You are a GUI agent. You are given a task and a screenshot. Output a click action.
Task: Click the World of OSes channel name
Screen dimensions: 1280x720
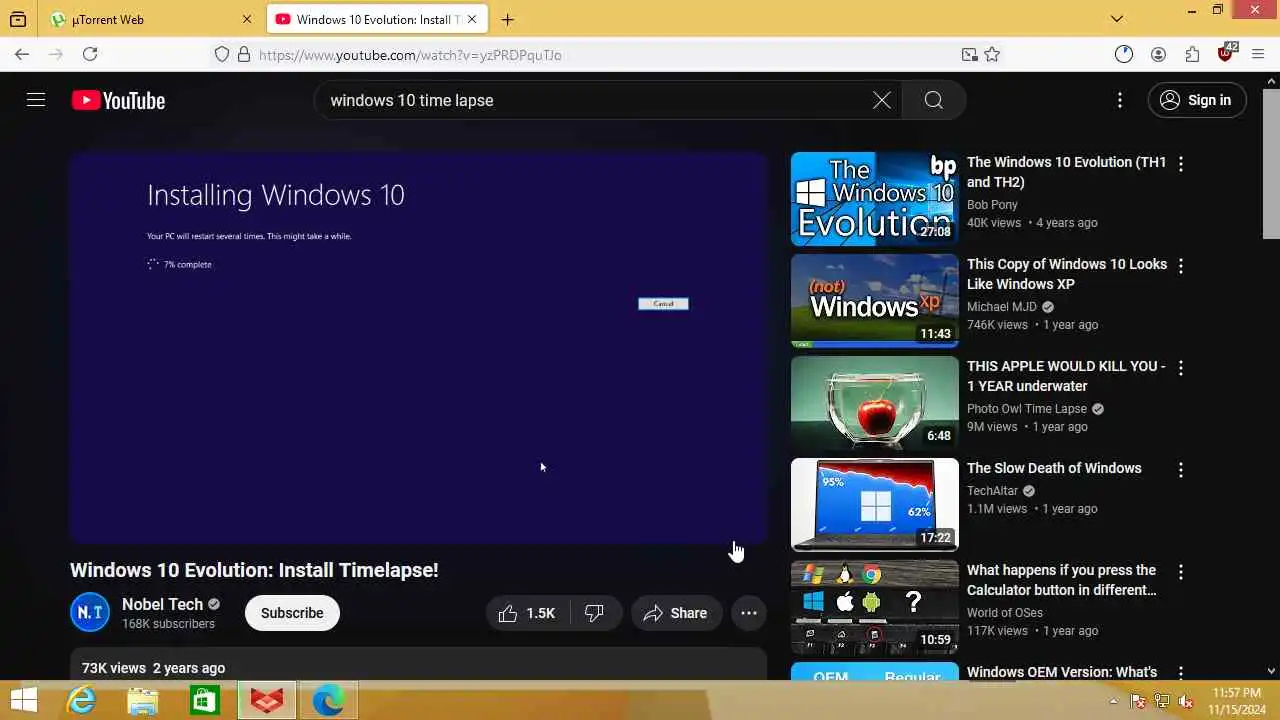coord(1005,613)
